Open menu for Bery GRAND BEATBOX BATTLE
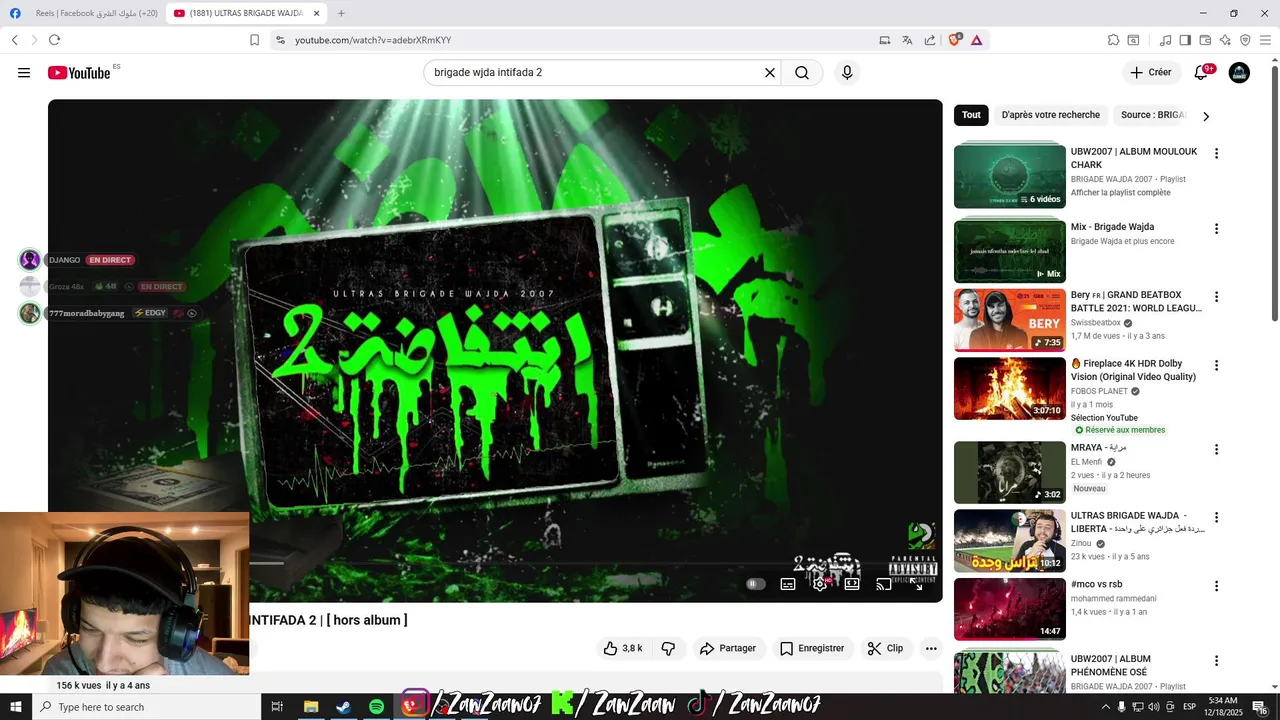The image size is (1280, 720). click(x=1216, y=297)
